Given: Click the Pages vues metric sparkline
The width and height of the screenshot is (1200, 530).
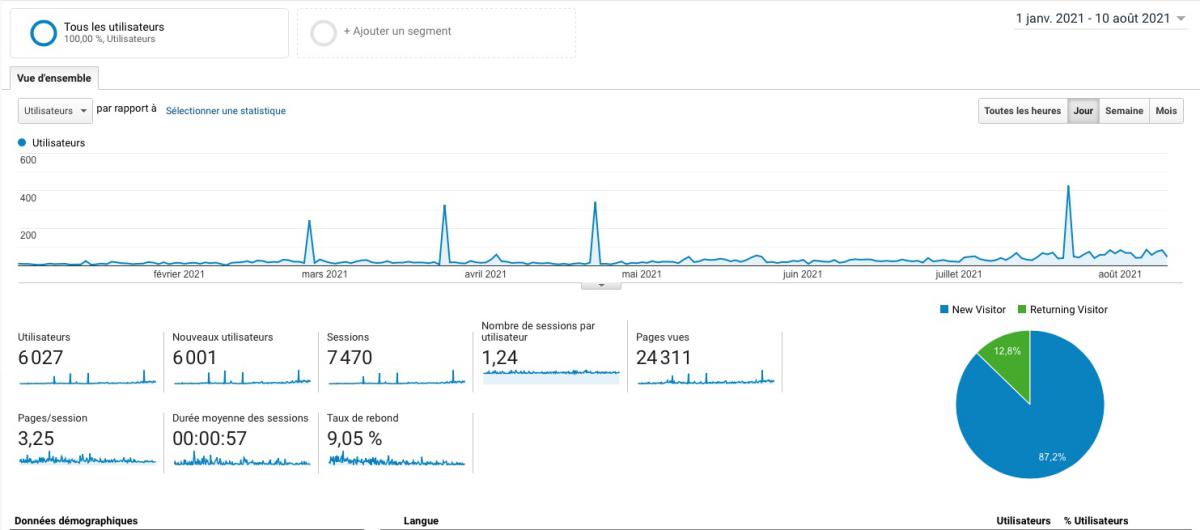Looking at the screenshot, I should [x=705, y=377].
